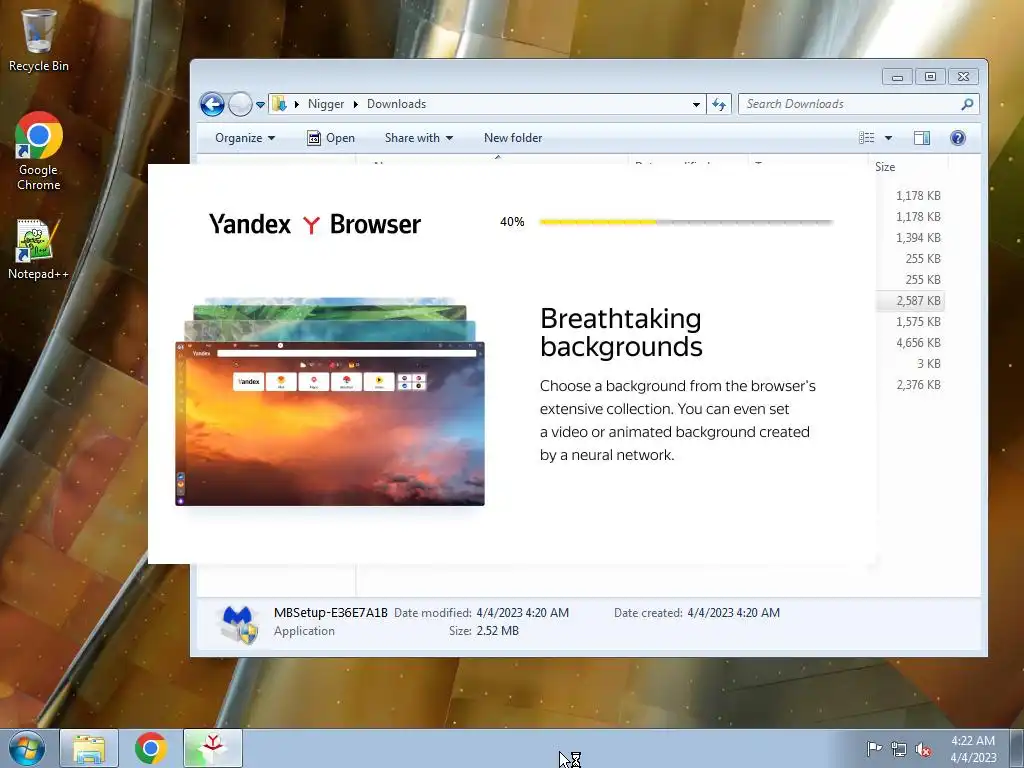Click the muted volume tray icon
Image resolution: width=1024 pixels, height=768 pixels.
pos(923,749)
